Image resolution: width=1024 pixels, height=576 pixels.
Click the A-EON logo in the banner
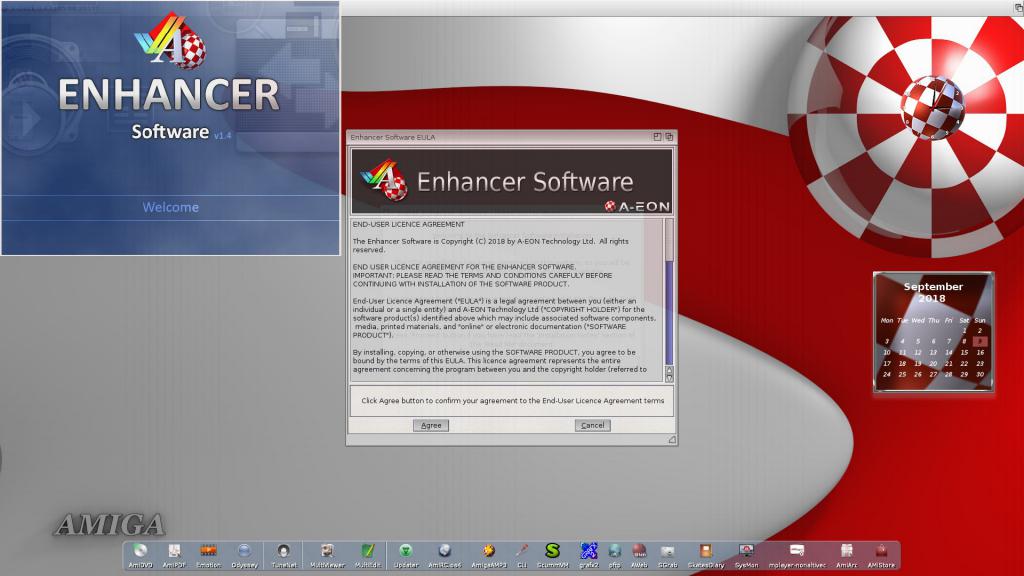point(637,206)
